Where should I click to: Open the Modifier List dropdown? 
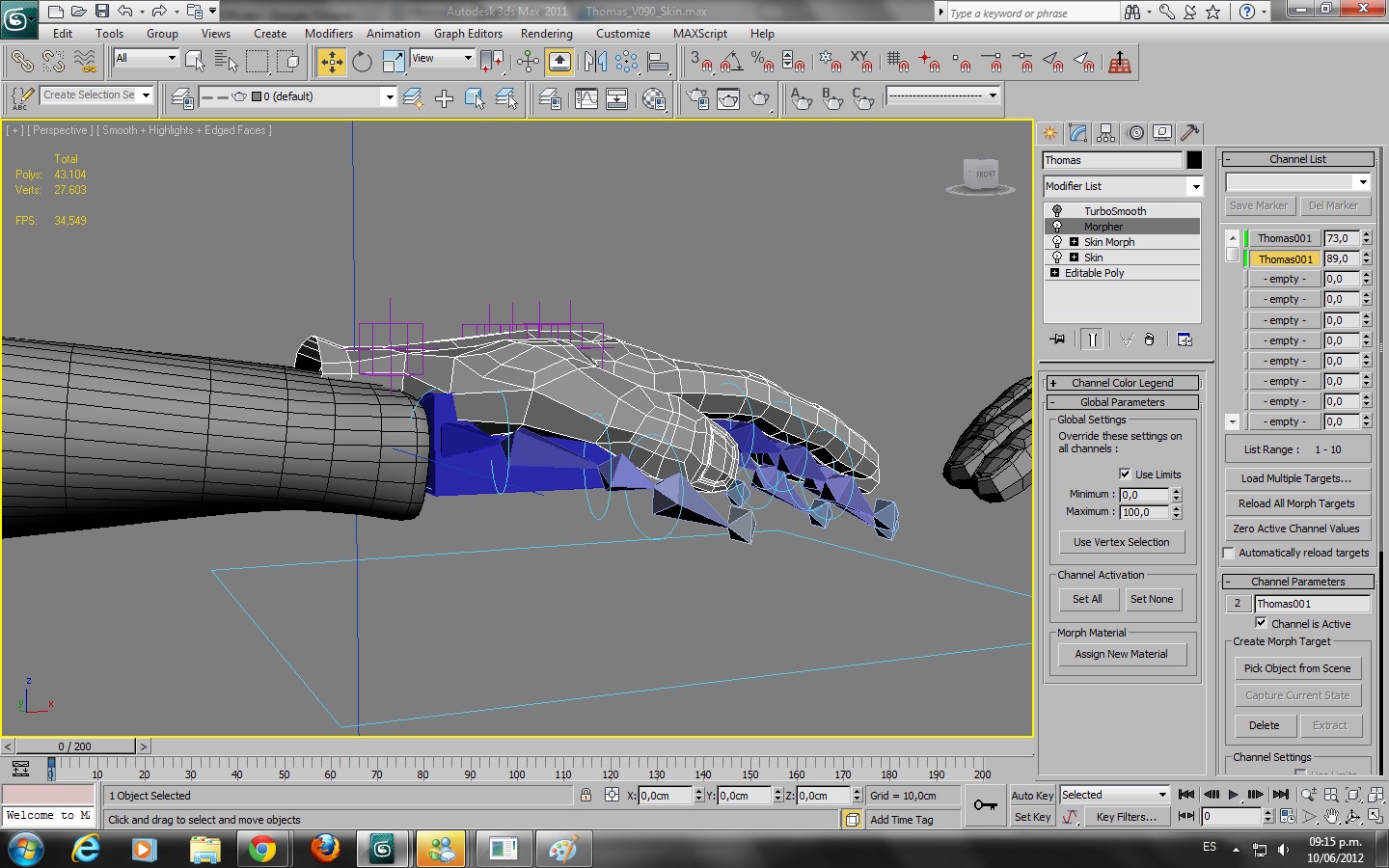[x=1195, y=186]
